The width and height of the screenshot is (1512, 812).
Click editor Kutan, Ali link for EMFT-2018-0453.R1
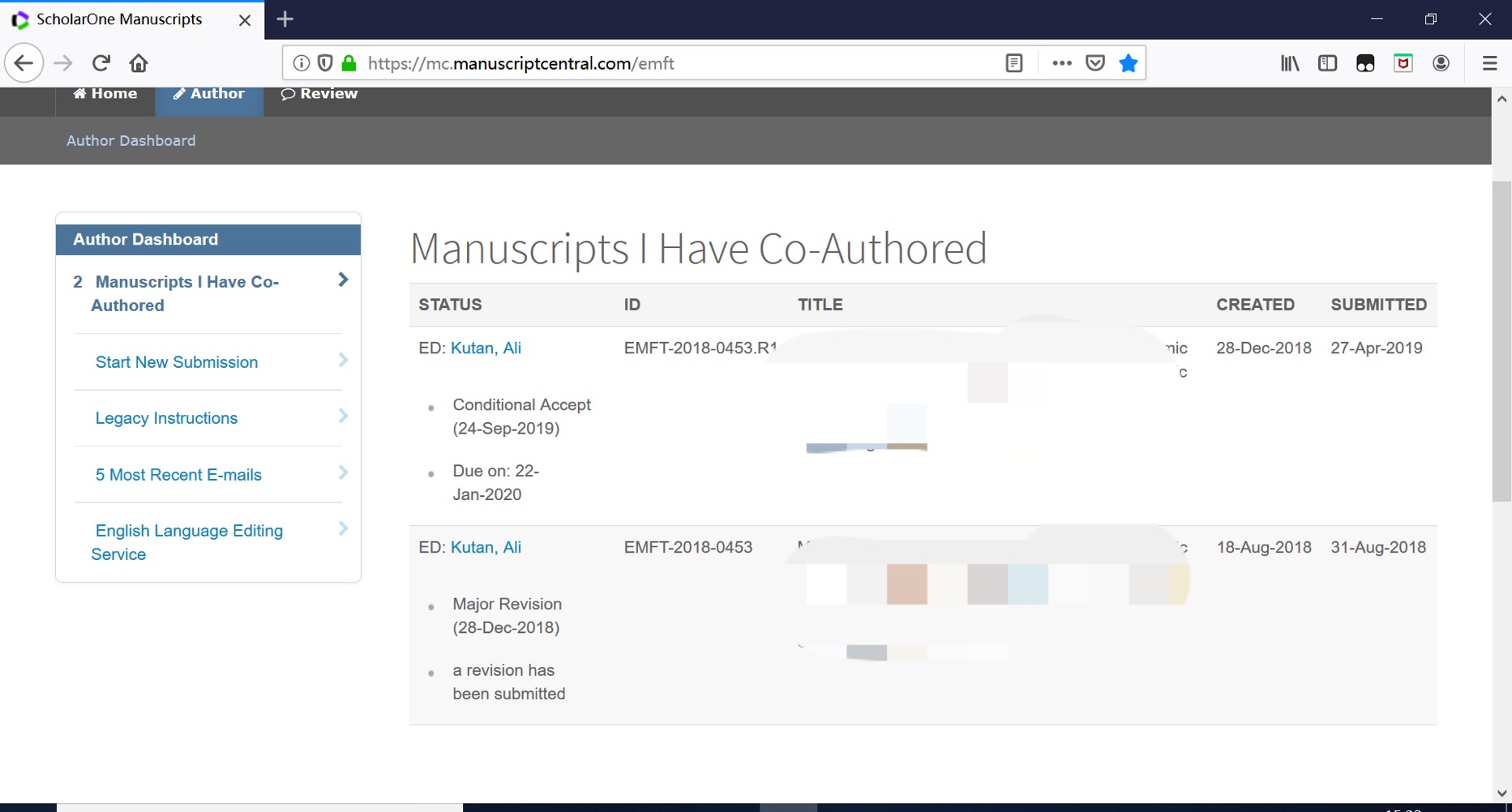[x=486, y=348]
